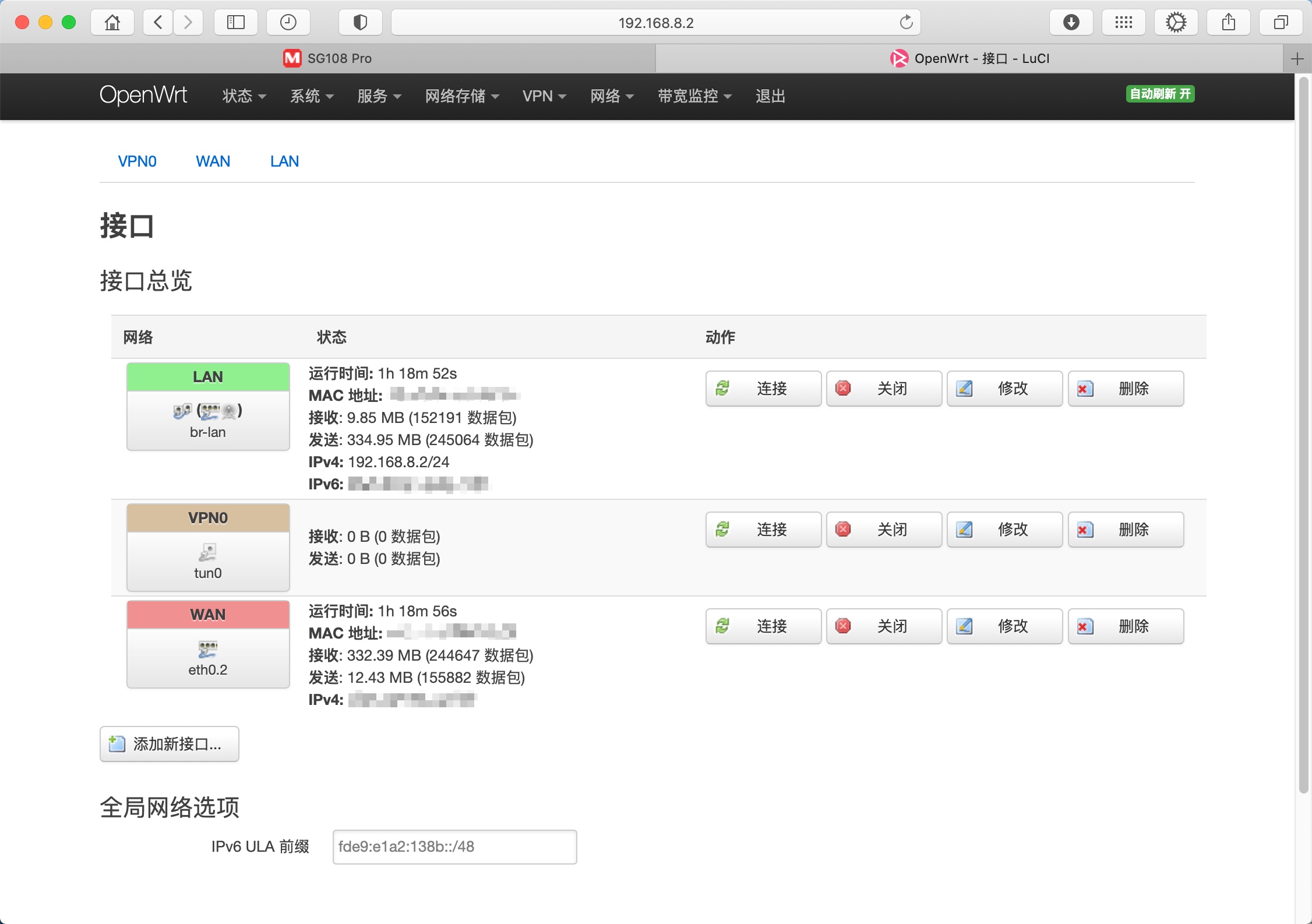
Task: Click the OpenWrt logo in the navbar
Action: (143, 95)
